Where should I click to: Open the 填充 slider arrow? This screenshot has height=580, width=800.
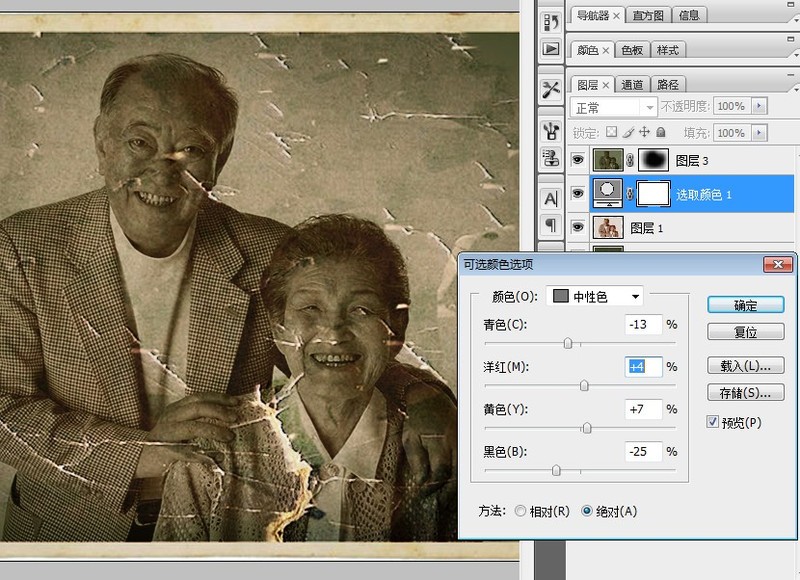759,133
